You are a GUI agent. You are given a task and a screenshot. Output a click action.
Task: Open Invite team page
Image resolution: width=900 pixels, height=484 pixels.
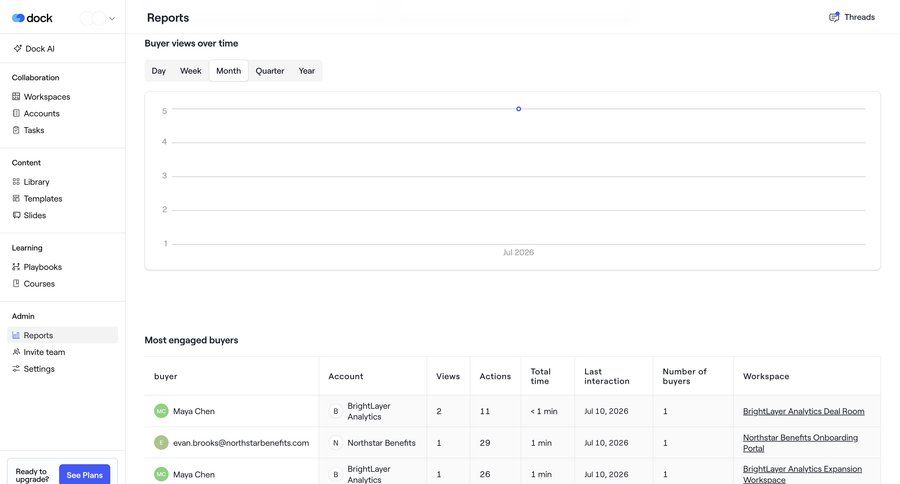pyautogui.click(x=63, y=351)
